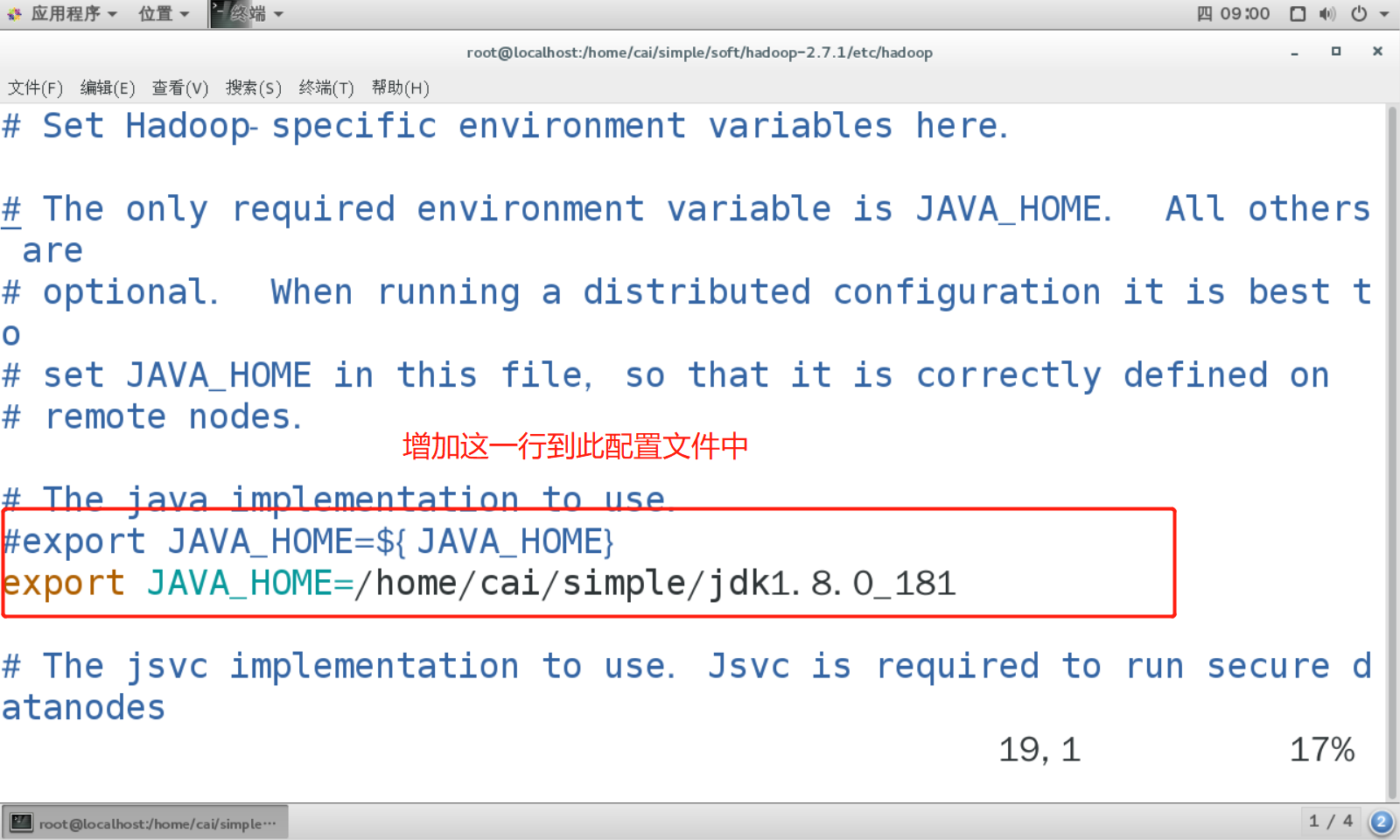Screen dimensions: 1400x840
Task: Click the window title root@localhost path
Action: pyautogui.click(x=700, y=52)
